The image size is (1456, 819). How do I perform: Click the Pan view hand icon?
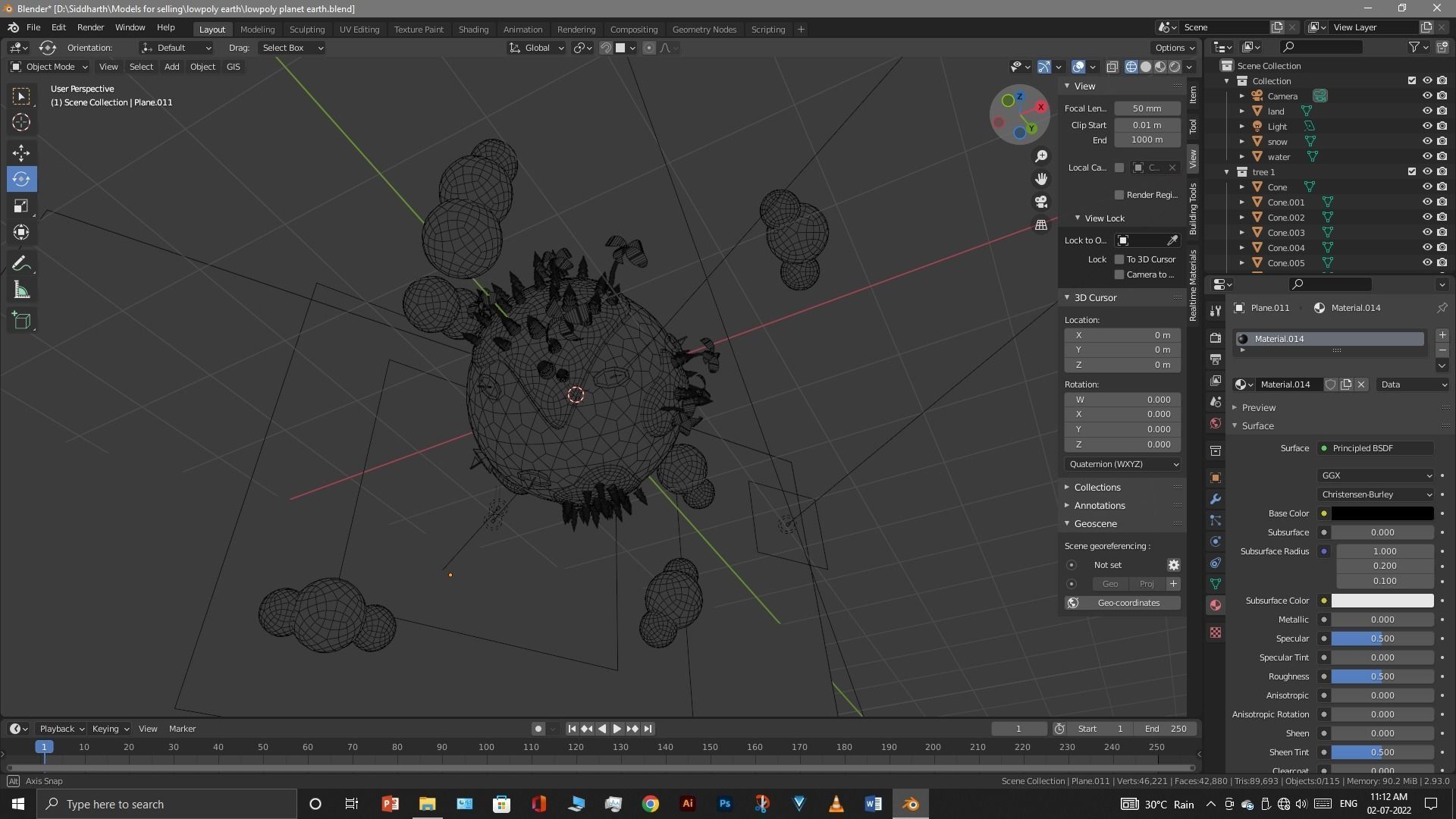coord(1041,178)
